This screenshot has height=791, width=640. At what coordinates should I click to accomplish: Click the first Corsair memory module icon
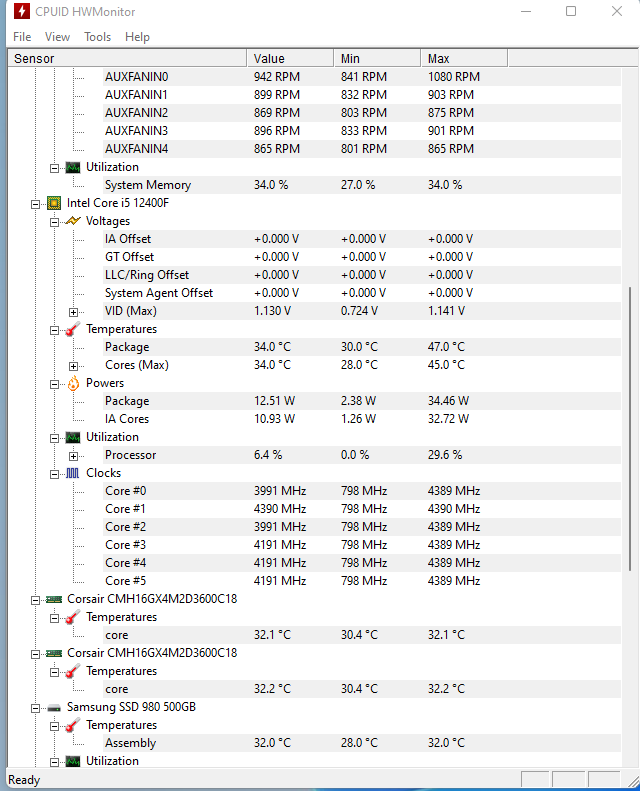(54, 599)
